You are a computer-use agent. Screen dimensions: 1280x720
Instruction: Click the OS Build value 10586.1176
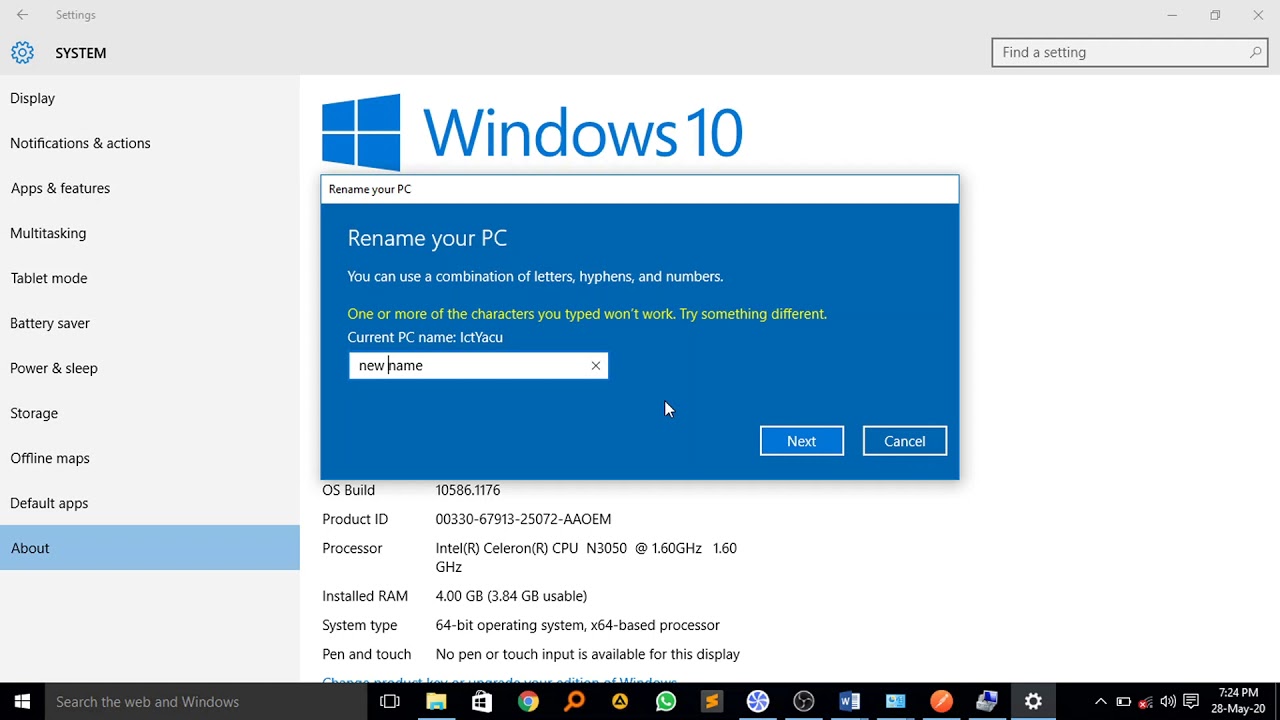pyautogui.click(x=468, y=490)
